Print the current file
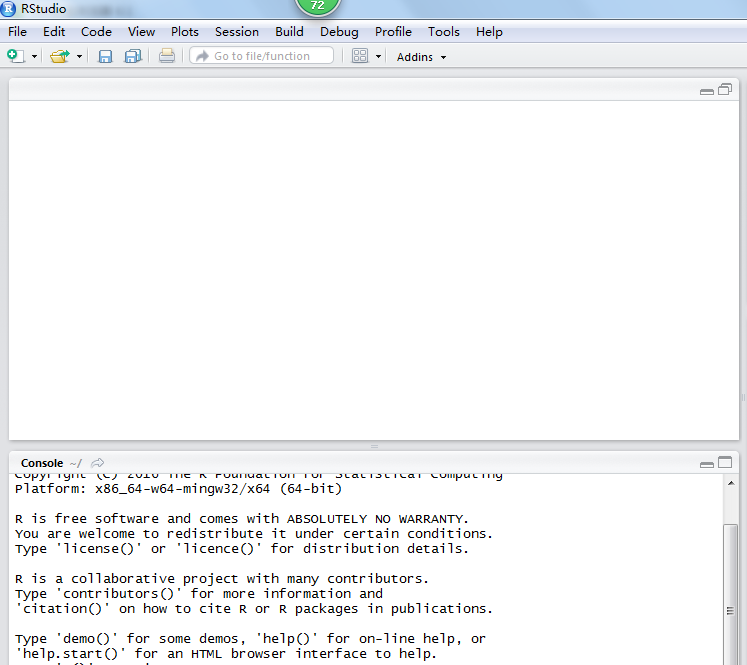The height and width of the screenshot is (665, 747). [x=167, y=56]
